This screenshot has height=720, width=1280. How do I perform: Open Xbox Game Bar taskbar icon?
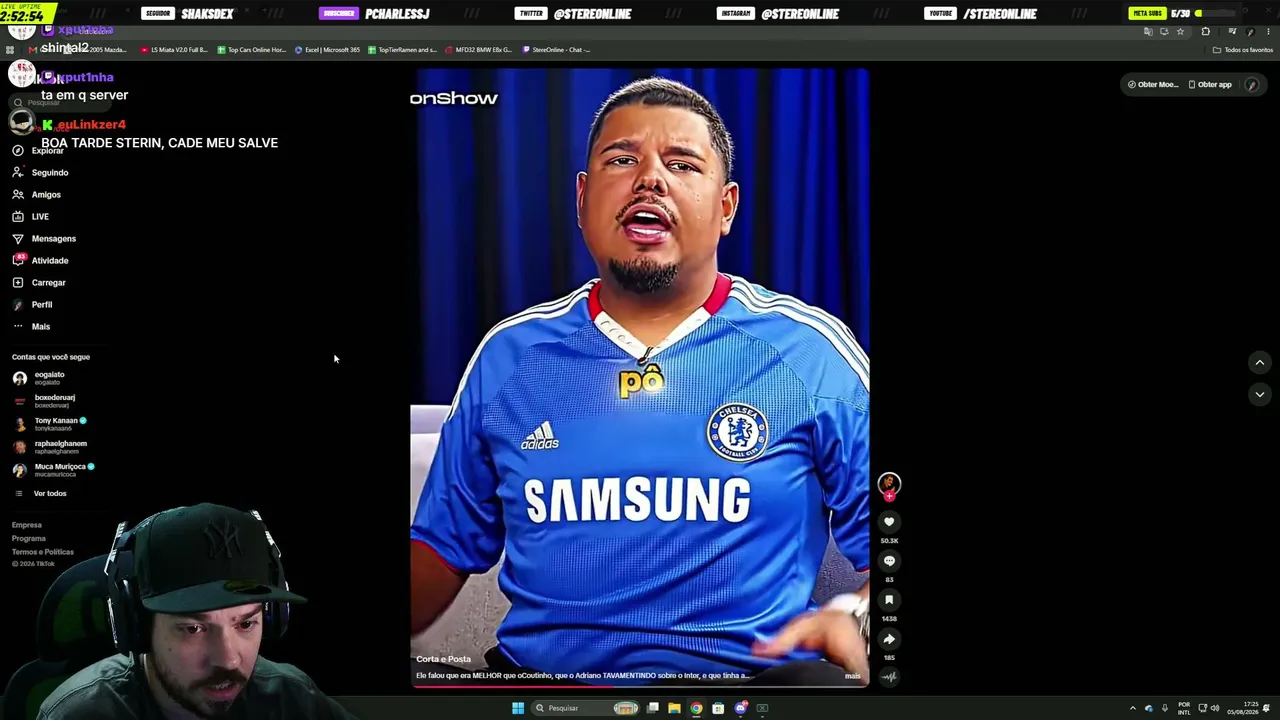click(x=762, y=708)
